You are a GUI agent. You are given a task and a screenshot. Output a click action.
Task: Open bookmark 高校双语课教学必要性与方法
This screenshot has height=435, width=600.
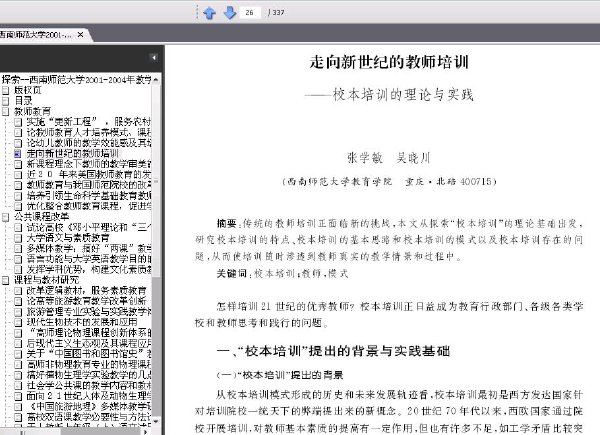[89, 417]
